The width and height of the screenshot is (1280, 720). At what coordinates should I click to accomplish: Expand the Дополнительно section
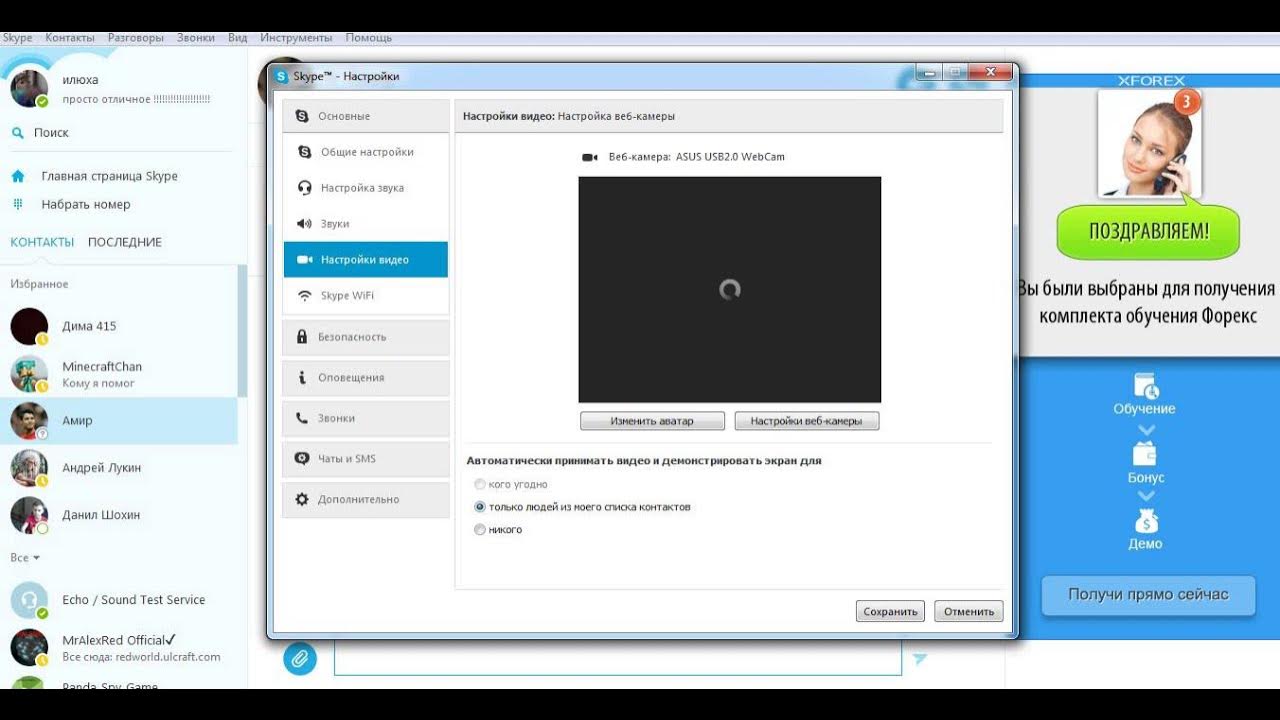click(x=366, y=499)
